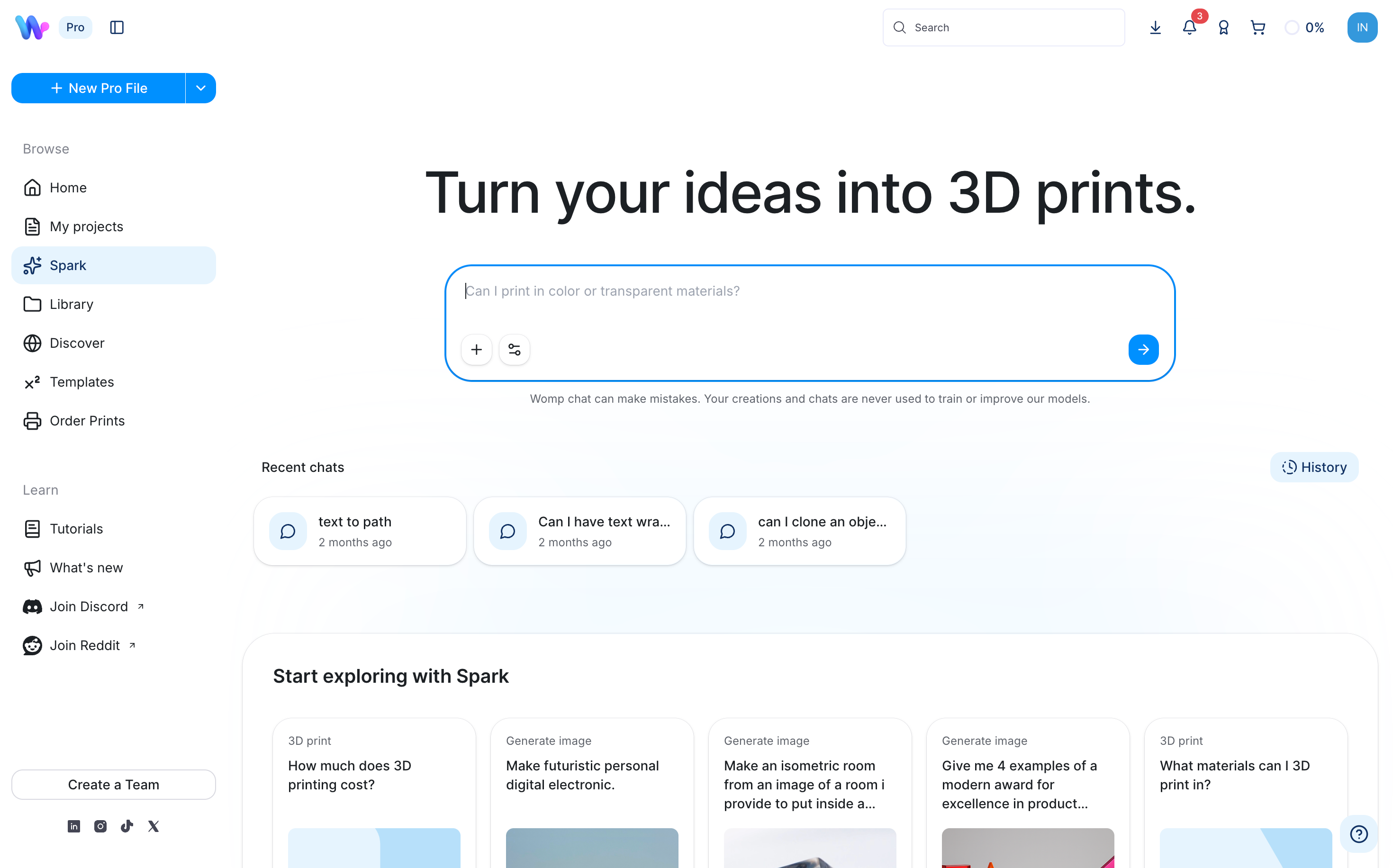This screenshot has height=868, width=1393.
Task: Click the achievements badge icon
Action: (x=1223, y=27)
